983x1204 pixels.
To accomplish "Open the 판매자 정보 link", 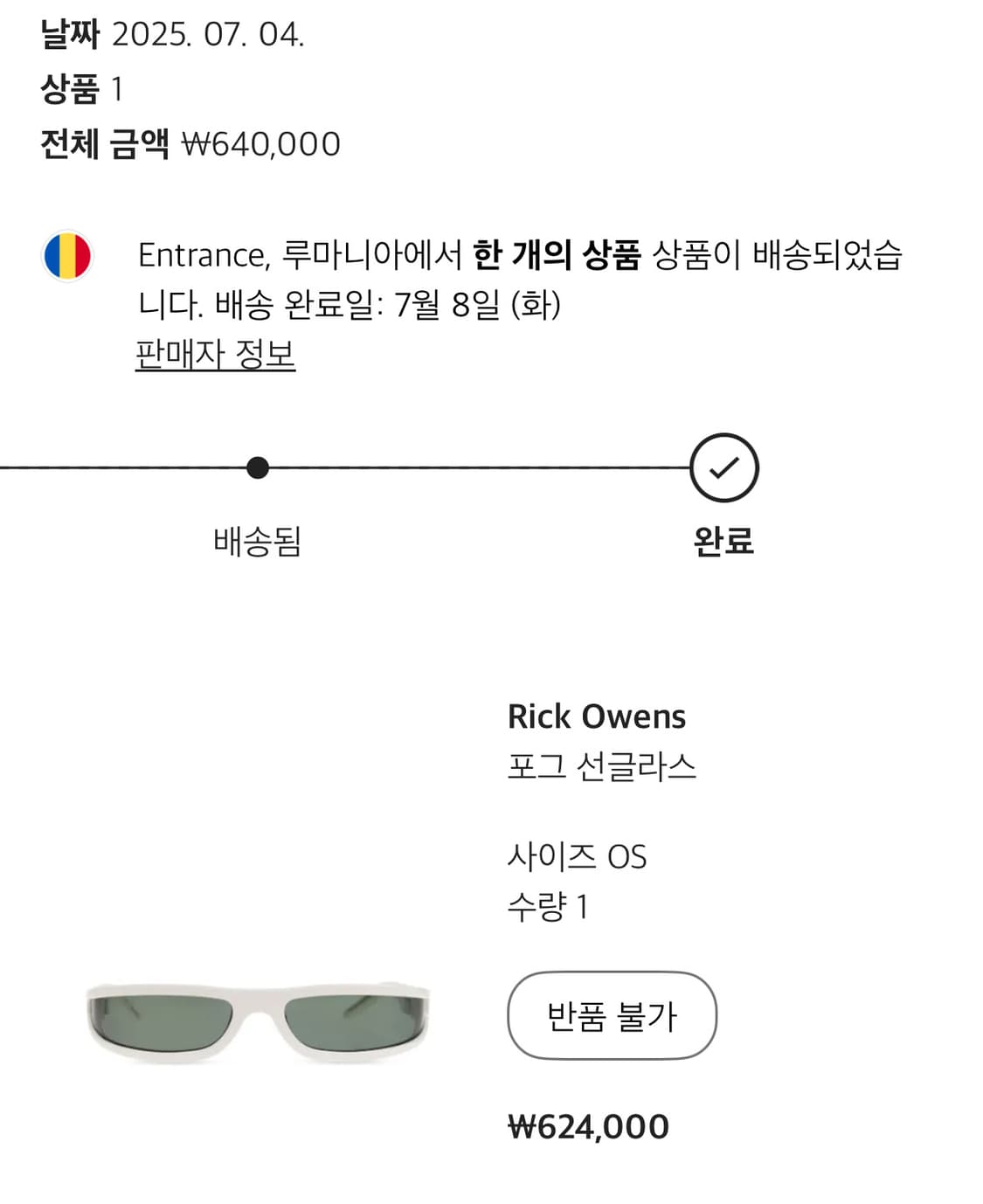I will point(215,355).
